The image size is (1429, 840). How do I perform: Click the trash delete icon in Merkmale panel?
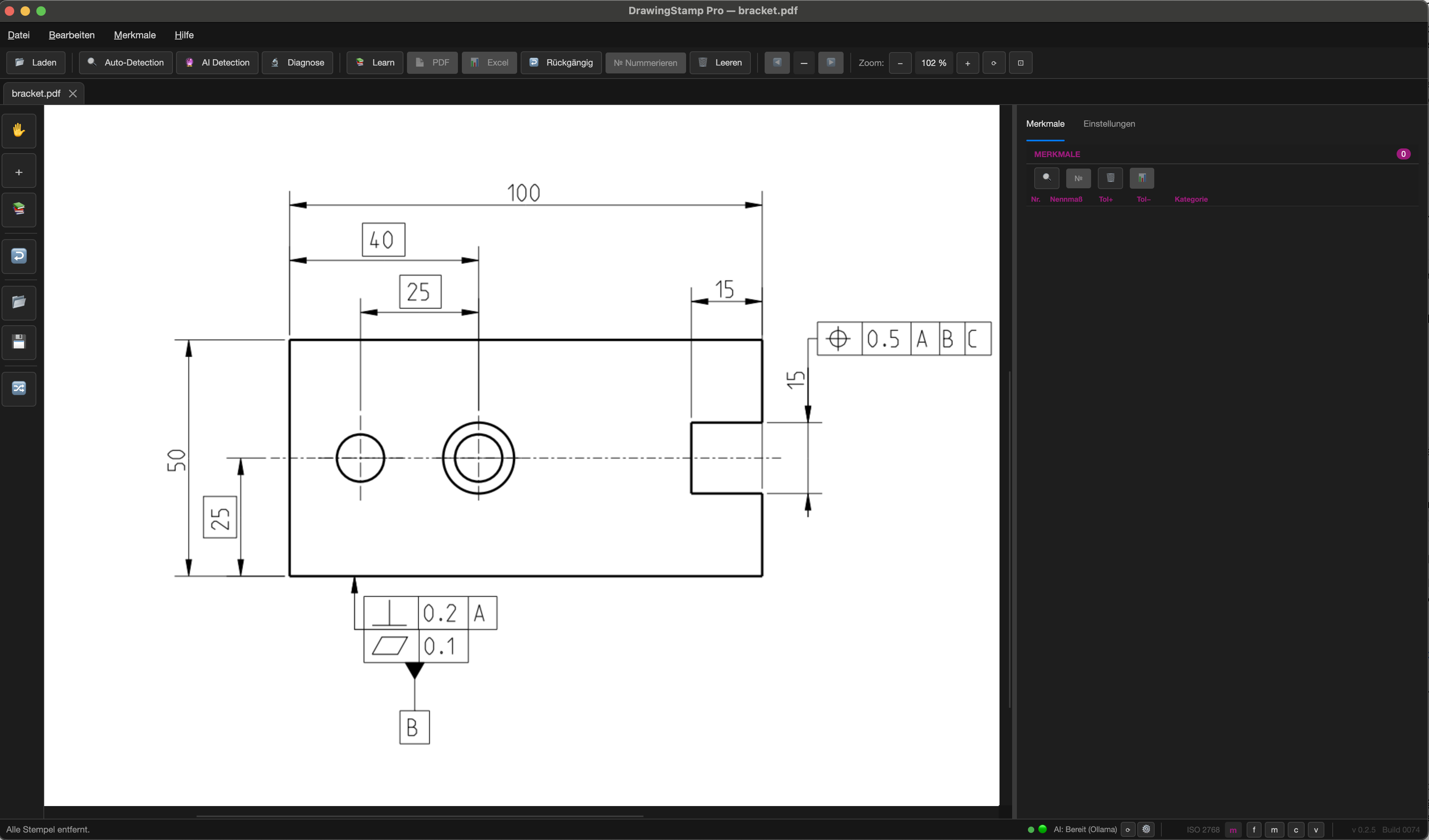pyautogui.click(x=1110, y=178)
